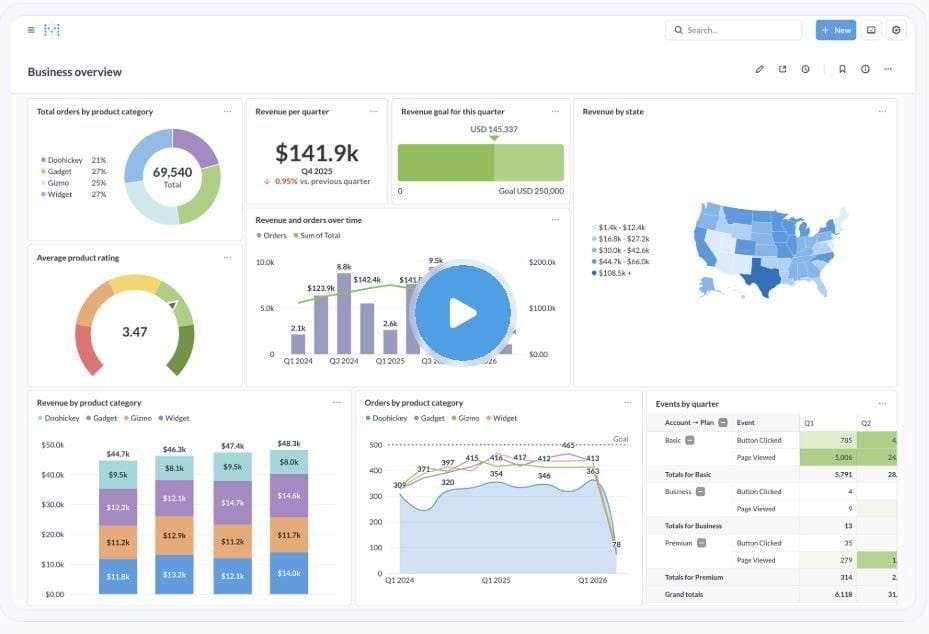
Task: Click the $48.3k stacked bar total
Action: pyautogui.click(x=289, y=443)
